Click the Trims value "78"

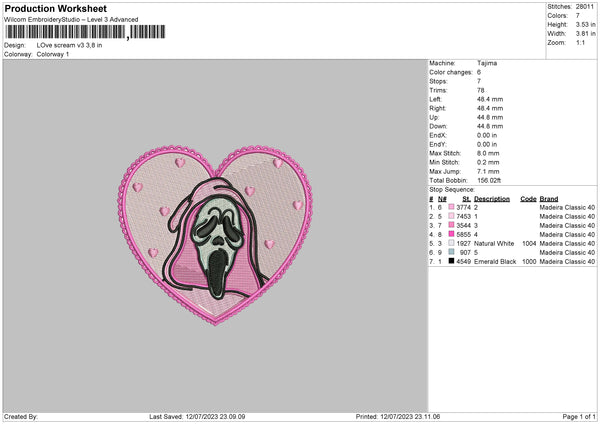(x=481, y=90)
